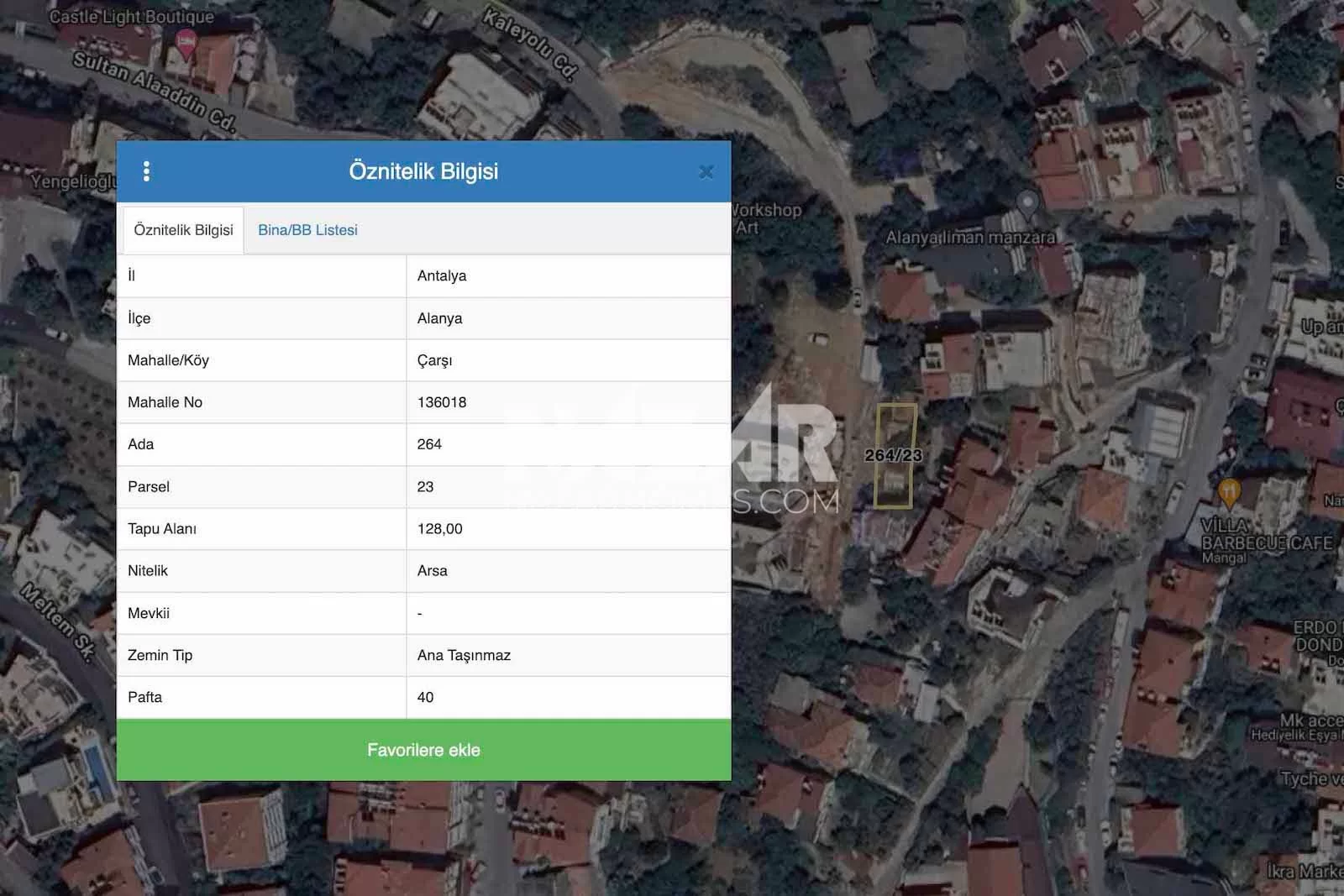Click the Villa Barbecue Cafe restaurant marker
The image size is (1344, 896).
click(x=1228, y=492)
